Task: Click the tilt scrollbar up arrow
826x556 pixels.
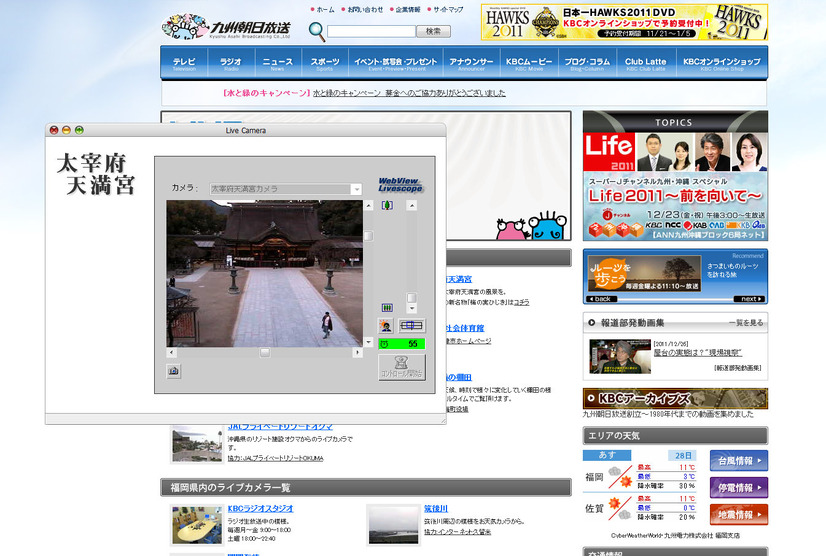Action: point(368,206)
